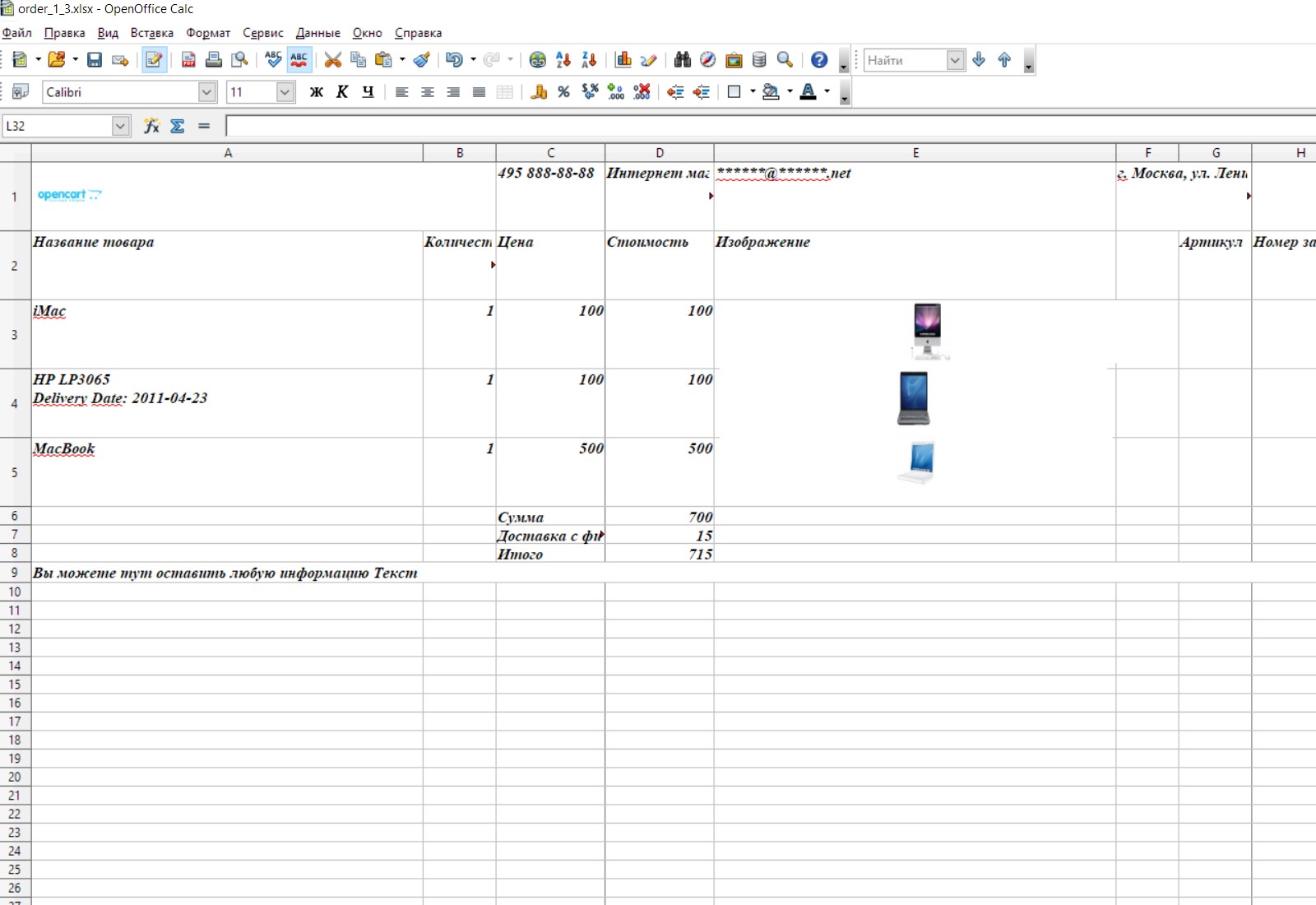The image size is (1316, 905).
Task: Open the New document dropdown arrow
Action: [38, 60]
